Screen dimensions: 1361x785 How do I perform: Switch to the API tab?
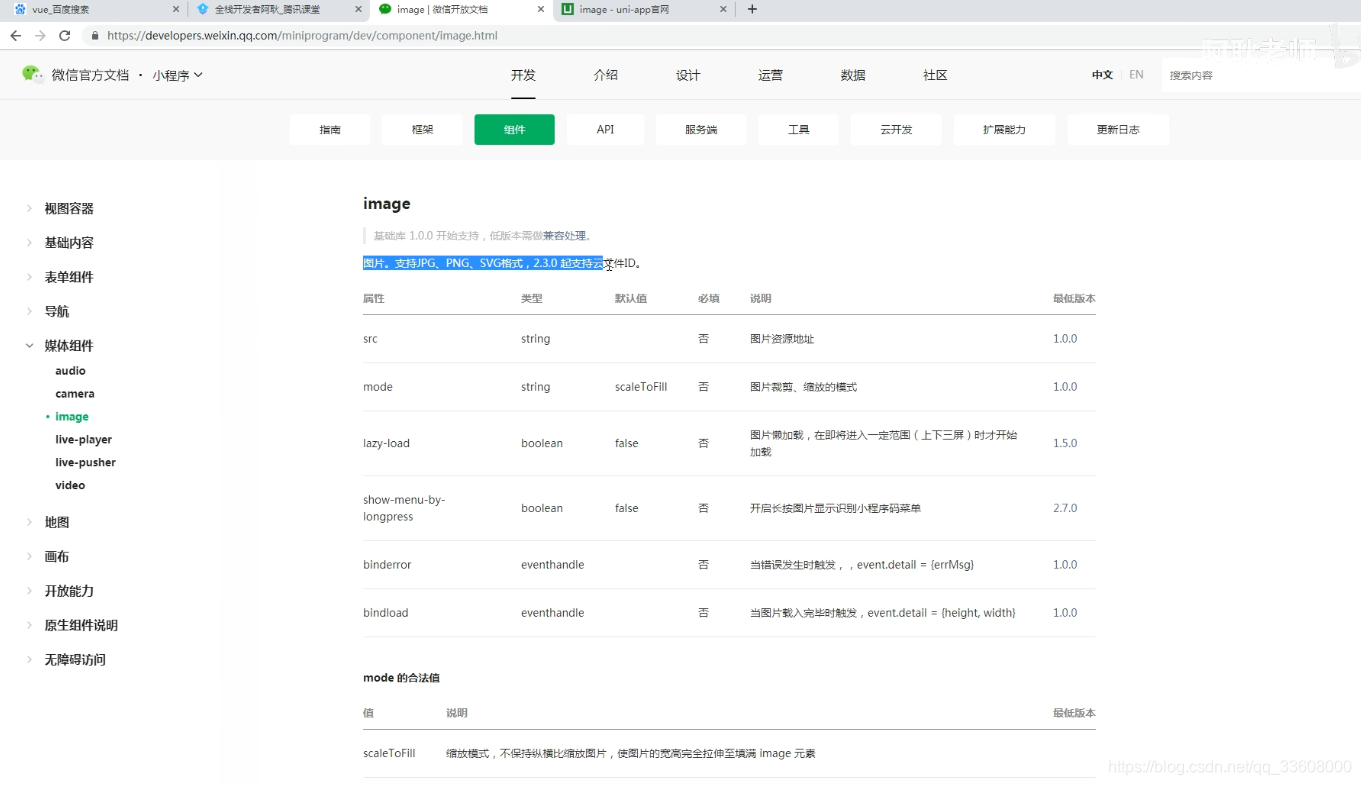click(605, 129)
